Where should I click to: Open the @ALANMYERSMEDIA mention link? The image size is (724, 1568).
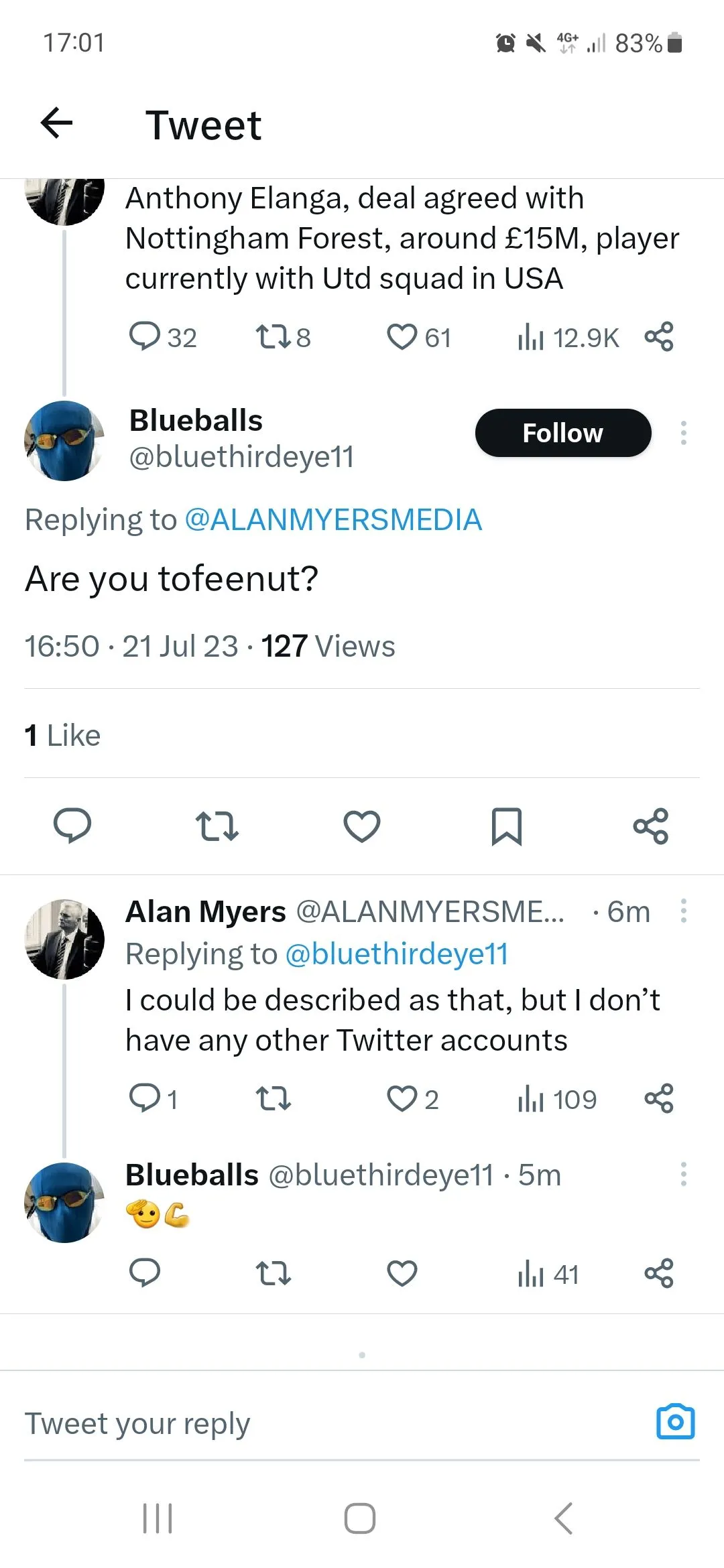(x=333, y=520)
